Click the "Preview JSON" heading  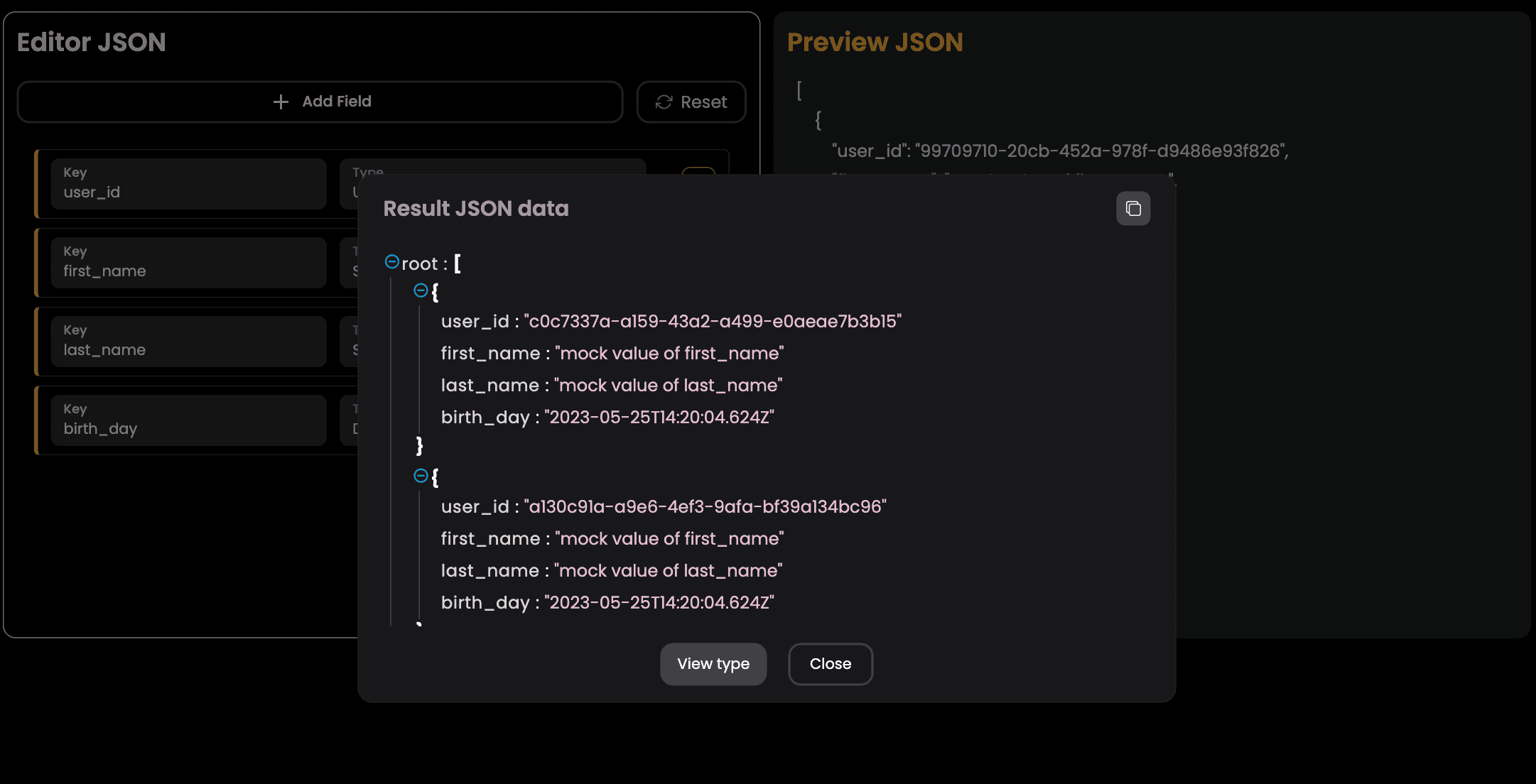pos(875,43)
